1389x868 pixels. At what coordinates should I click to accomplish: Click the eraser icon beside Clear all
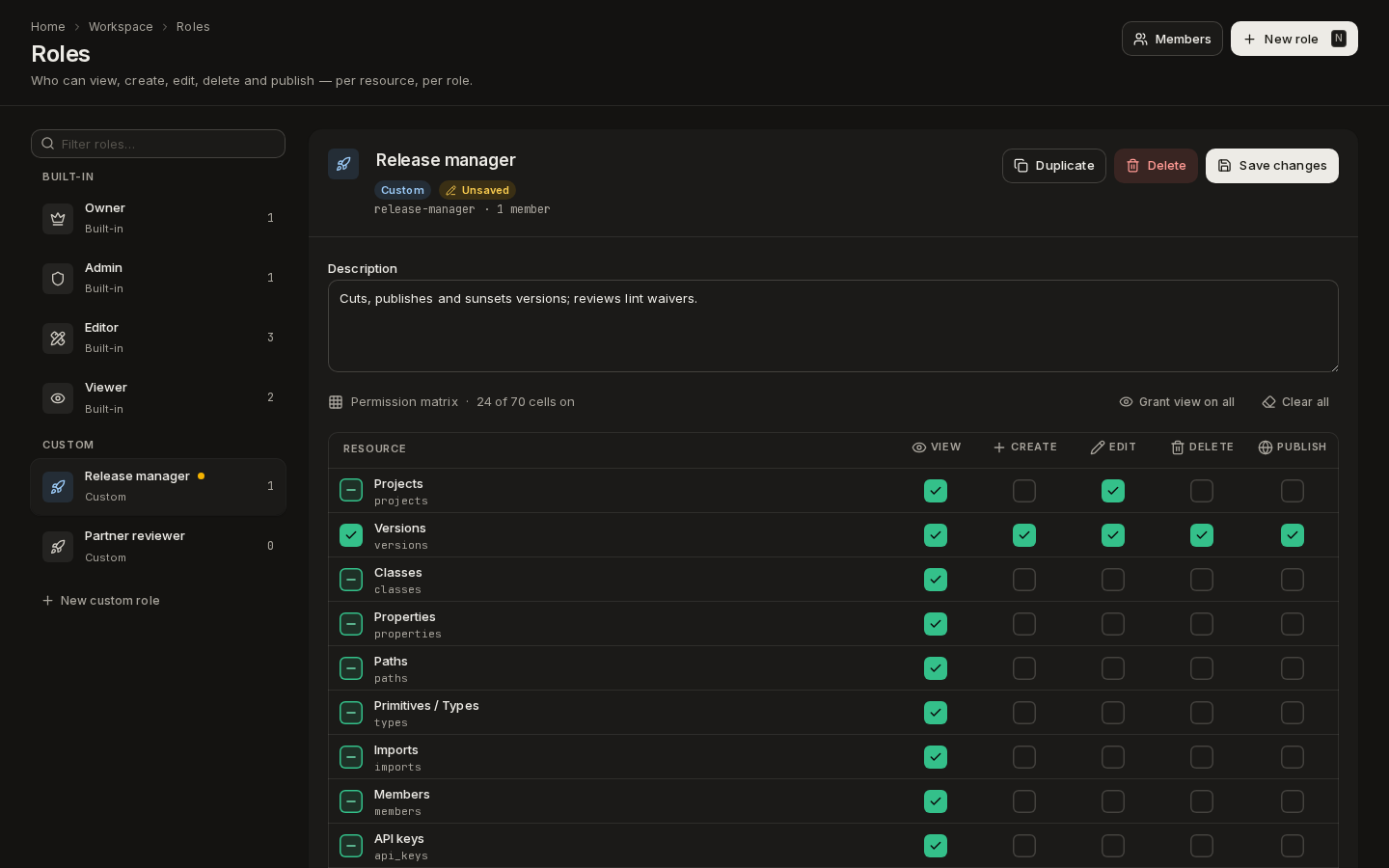coord(1269,402)
